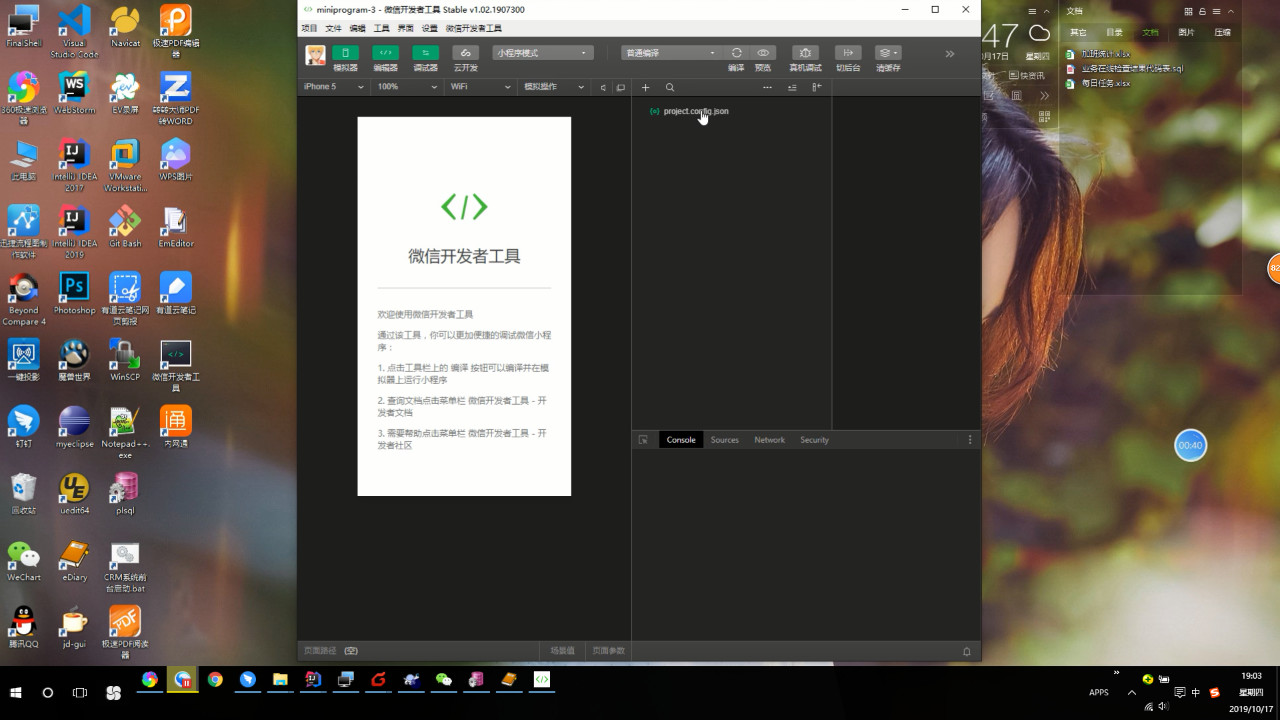Viewport: 1280px width, 720px height.
Task: Open the 清缓存 clear cache dropdown
Action: [888, 53]
